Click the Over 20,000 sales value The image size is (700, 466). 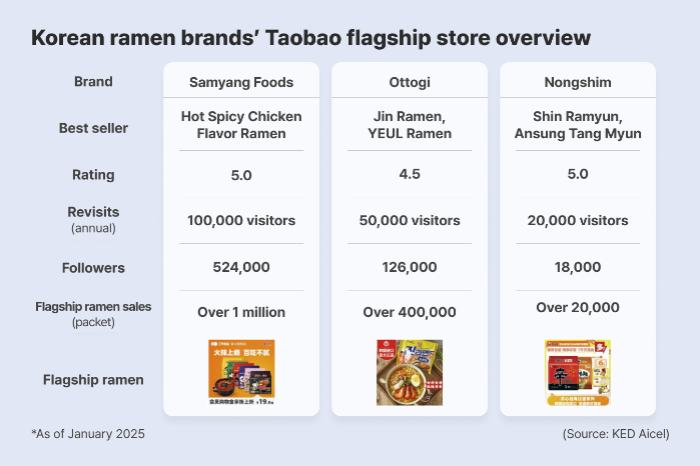point(578,307)
